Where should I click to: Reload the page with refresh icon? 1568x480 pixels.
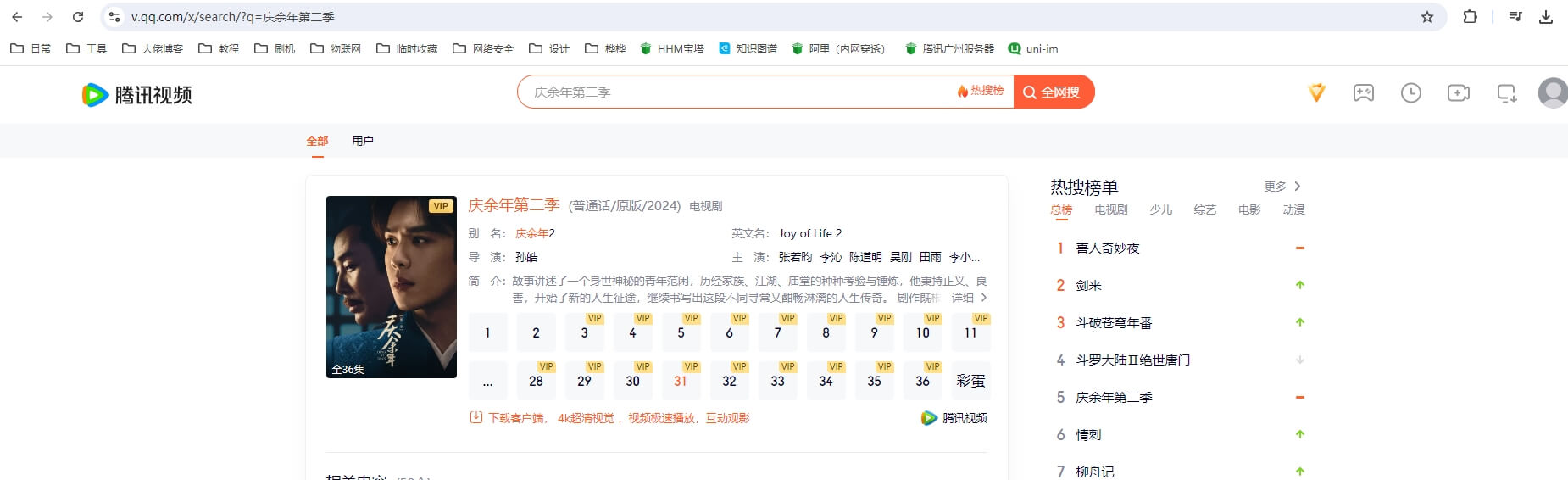point(78,17)
